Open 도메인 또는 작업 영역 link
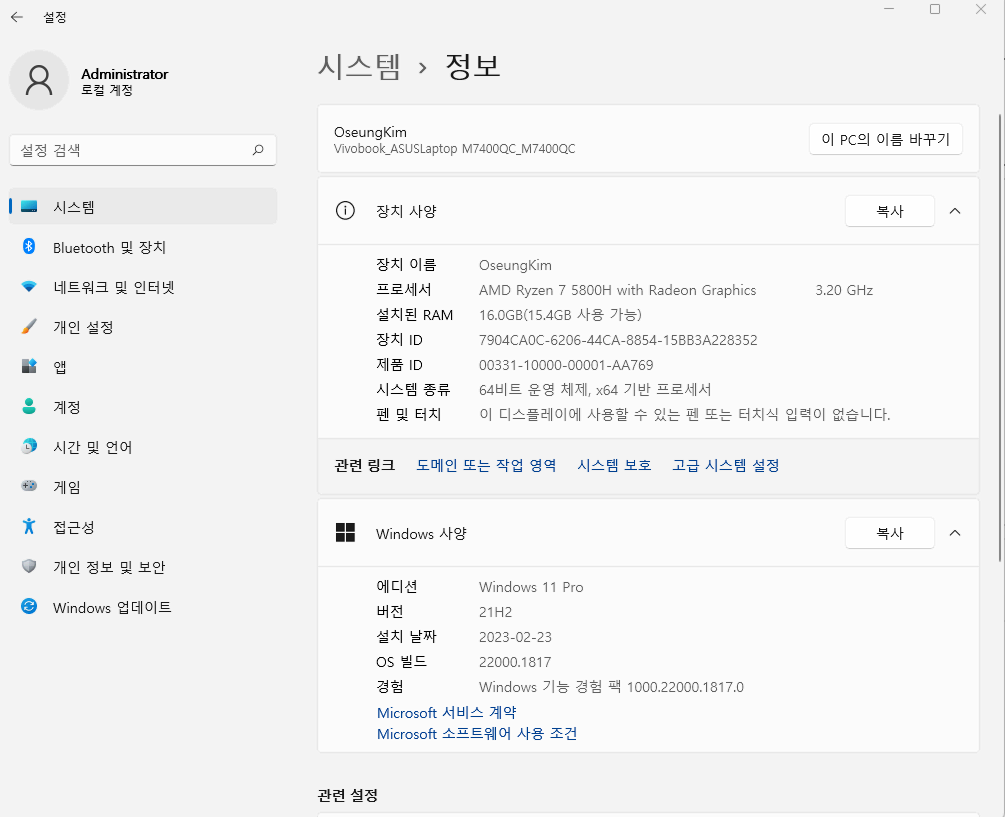 (486, 465)
